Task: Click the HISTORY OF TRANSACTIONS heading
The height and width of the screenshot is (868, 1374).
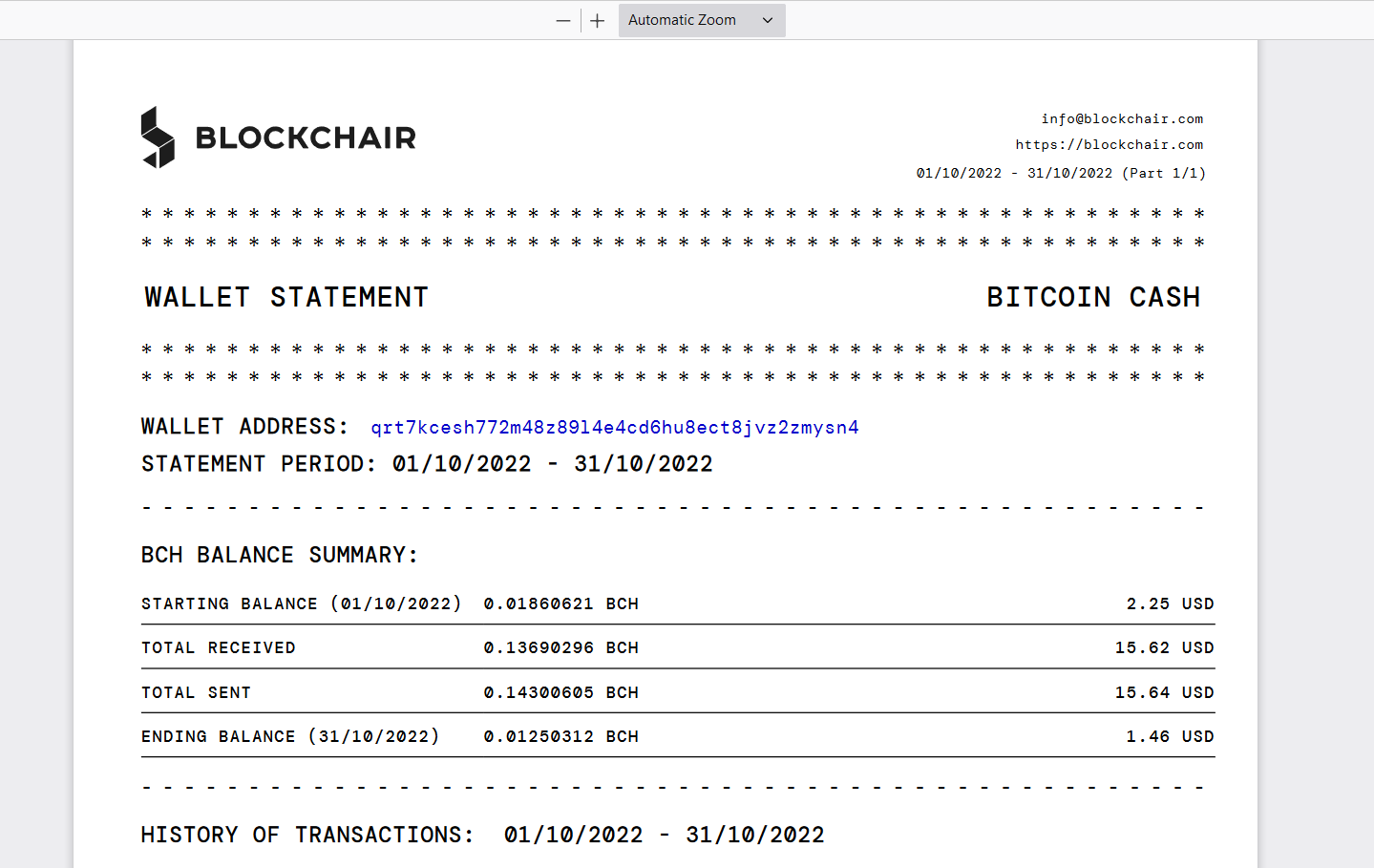Action: click(x=307, y=835)
